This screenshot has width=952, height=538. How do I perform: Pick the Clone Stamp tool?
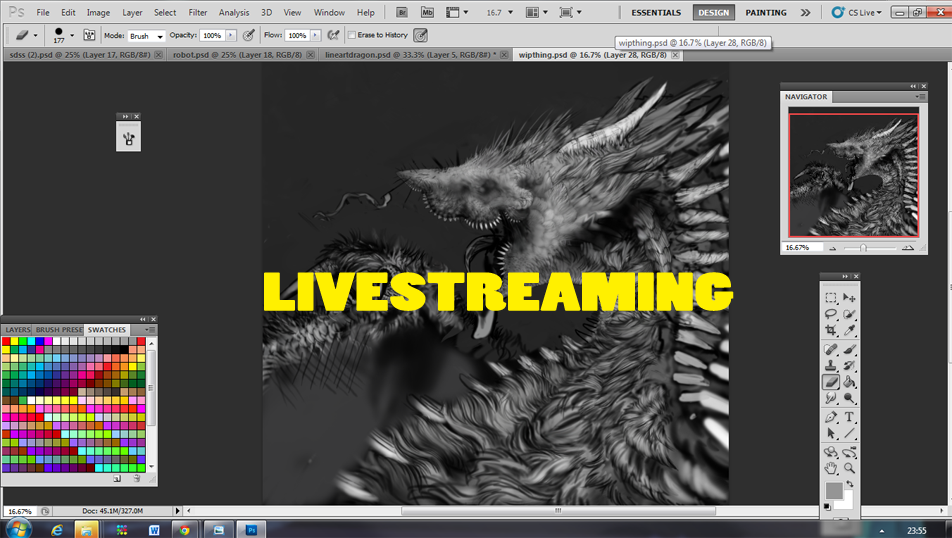pos(830,366)
